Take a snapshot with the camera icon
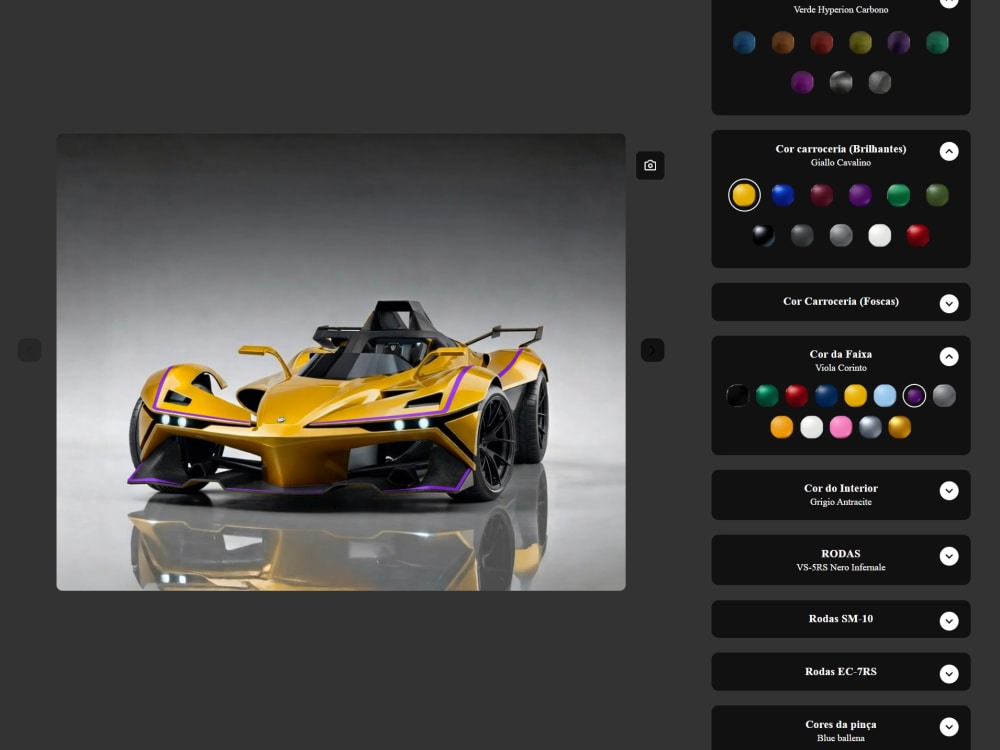The height and width of the screenshot is (750, 1000). [650, 165]
